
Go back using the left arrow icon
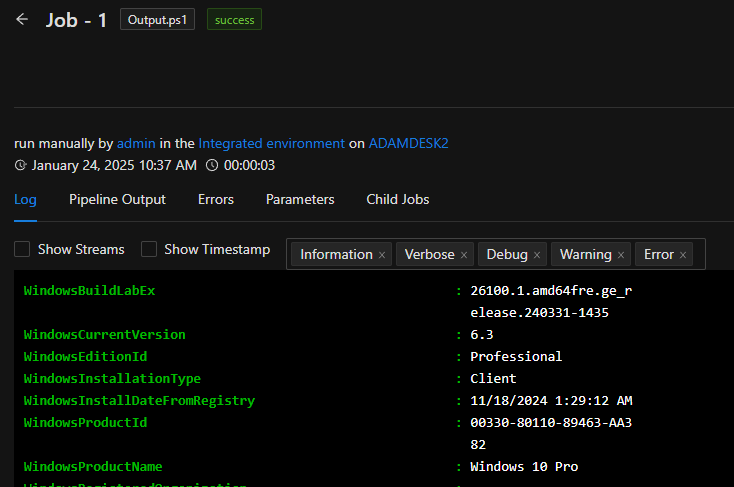point(22,20)
